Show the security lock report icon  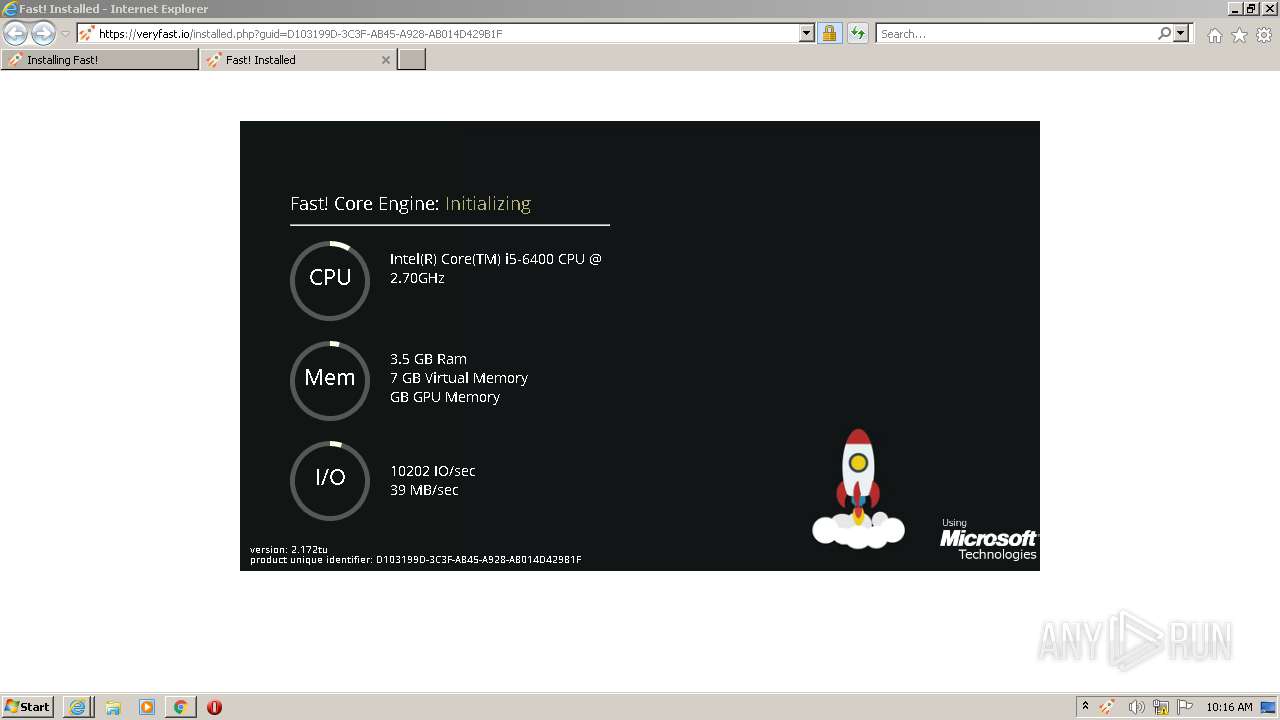[829, 33]
